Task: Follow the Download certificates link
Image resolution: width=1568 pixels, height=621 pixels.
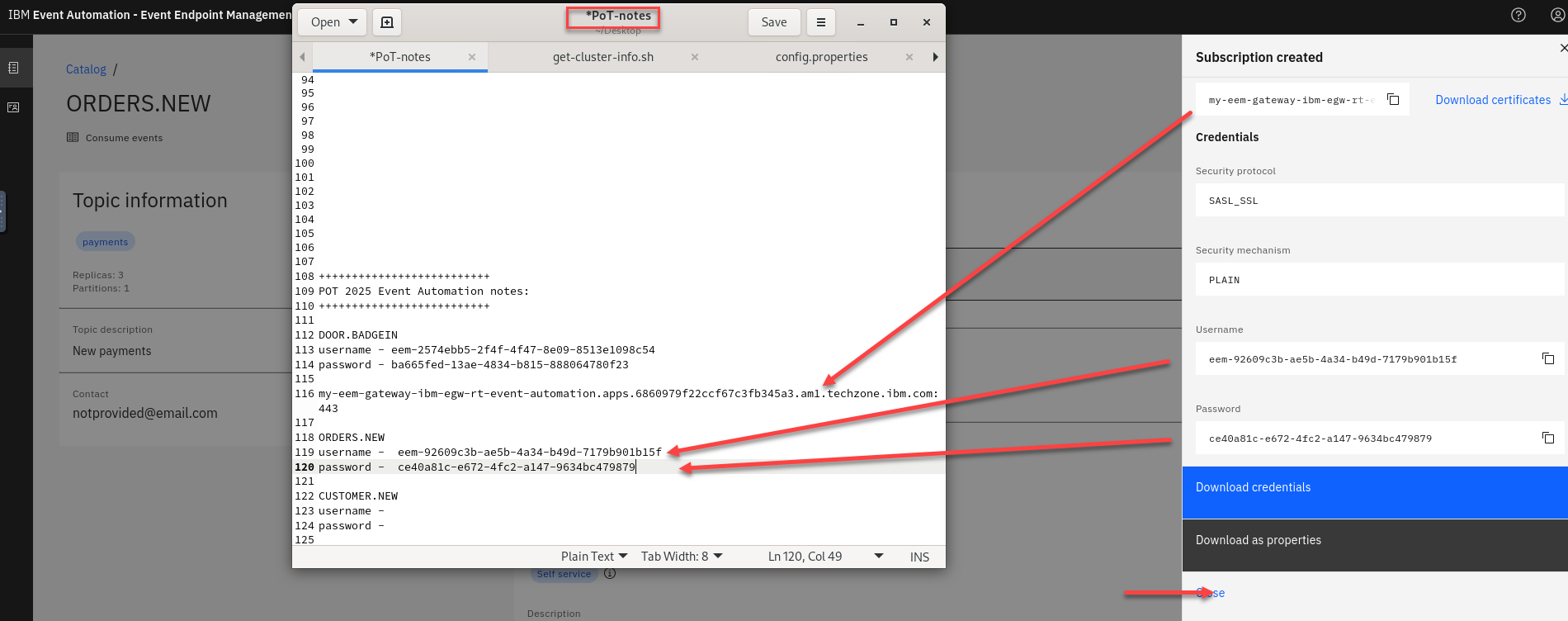Action: click(1493, 100)
